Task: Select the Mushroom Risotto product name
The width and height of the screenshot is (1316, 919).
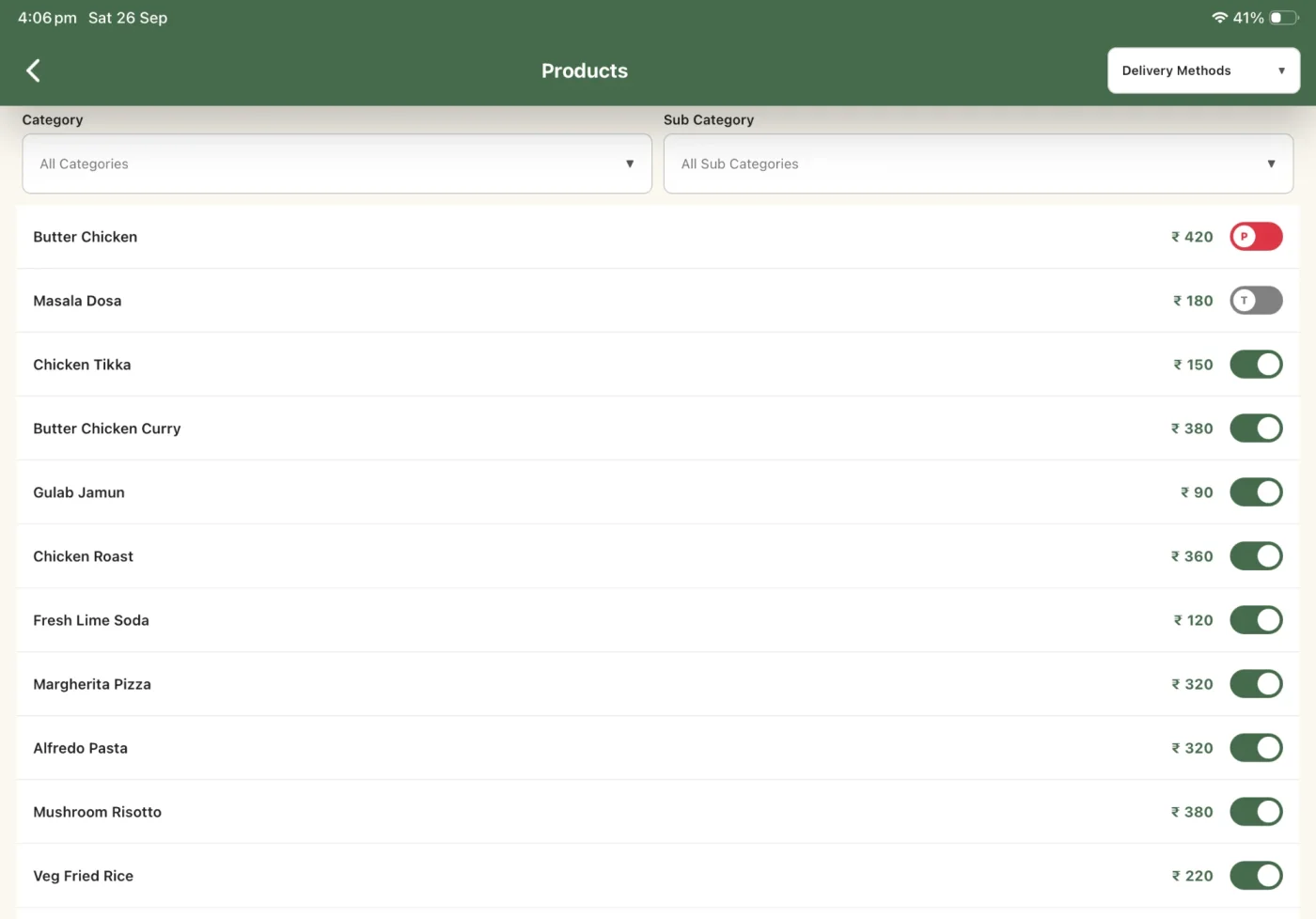Action: [98, 812]
